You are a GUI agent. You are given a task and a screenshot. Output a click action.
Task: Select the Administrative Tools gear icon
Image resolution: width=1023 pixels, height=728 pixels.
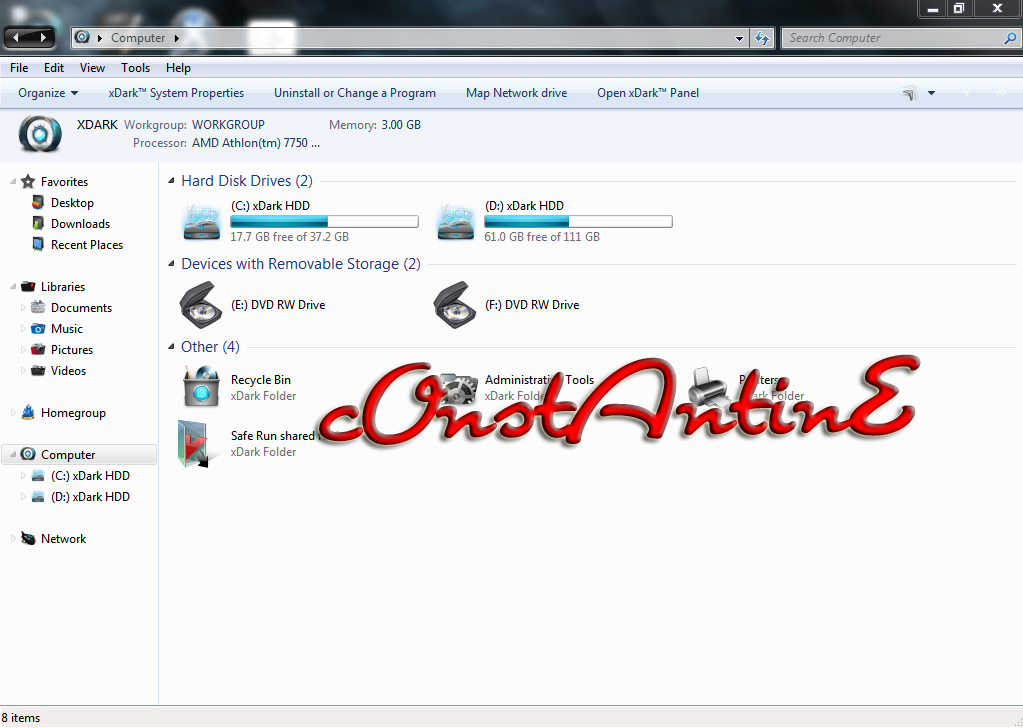tap(457, 388)
